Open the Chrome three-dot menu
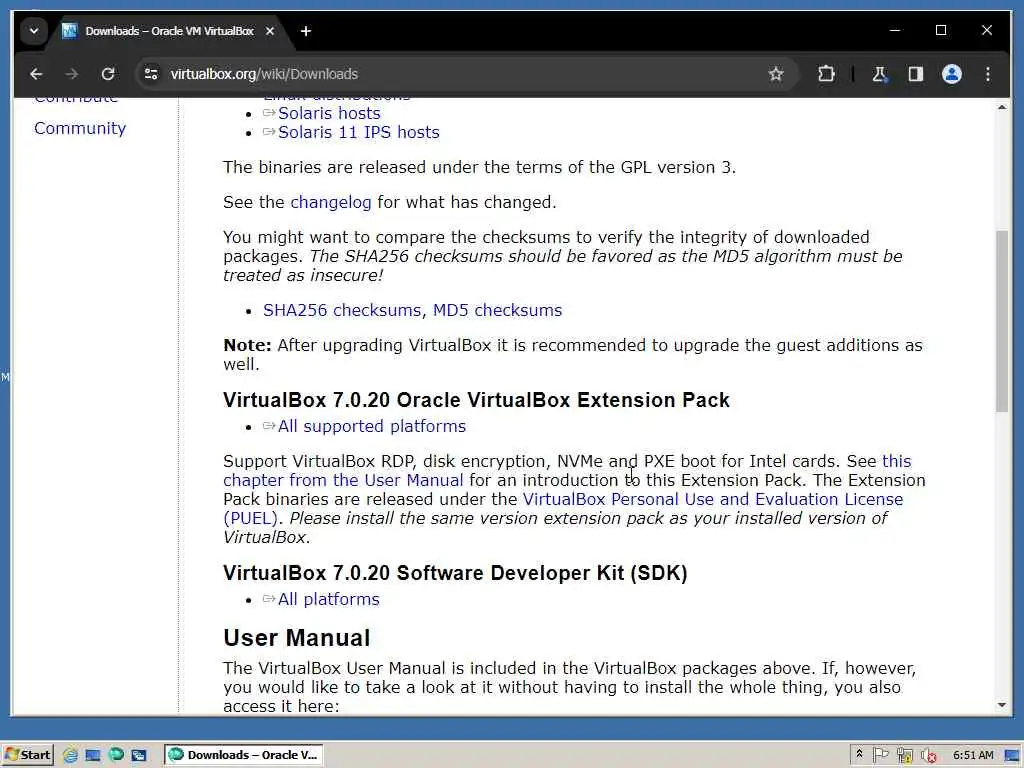The height and width of the screenshot is (768, 1024). (x=987, y=74)
